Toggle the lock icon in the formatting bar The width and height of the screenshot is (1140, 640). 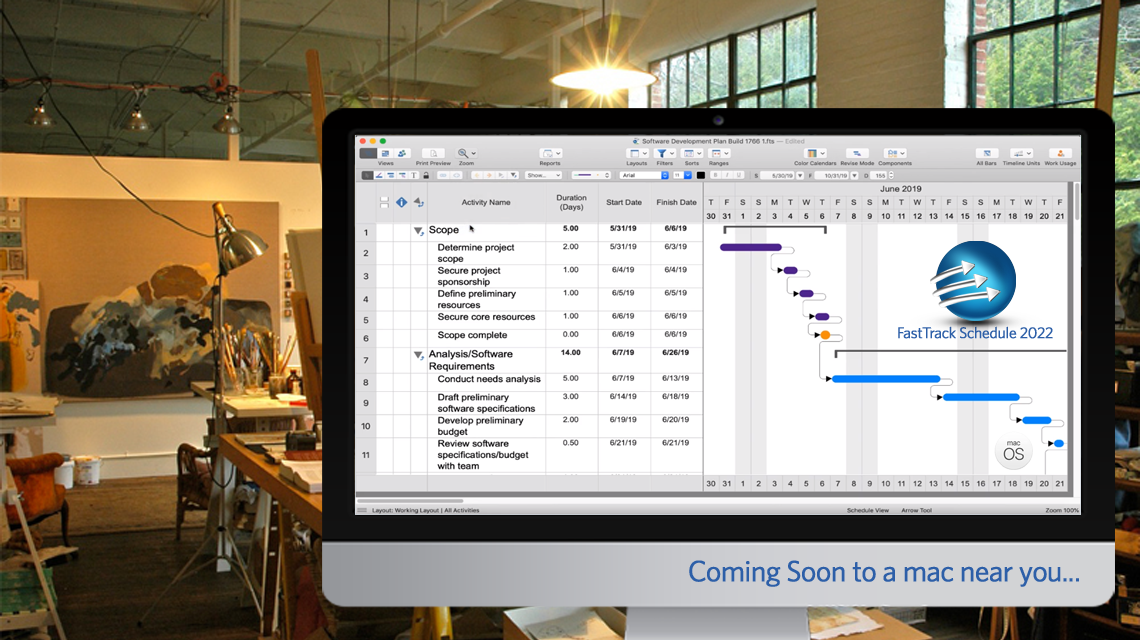pyautogui.click(x=426, y=174)
